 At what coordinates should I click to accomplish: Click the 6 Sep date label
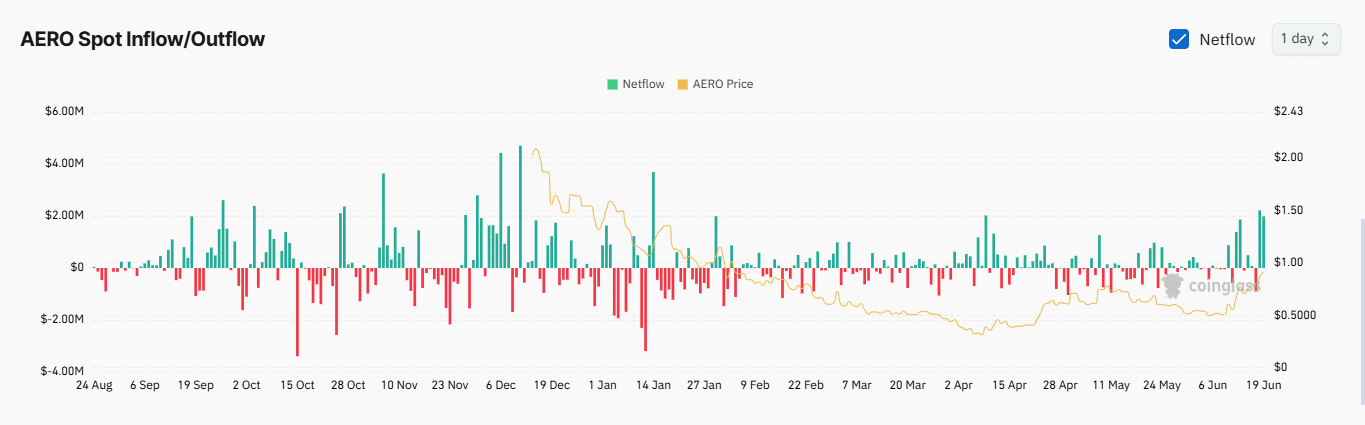[x=143, y=385]
